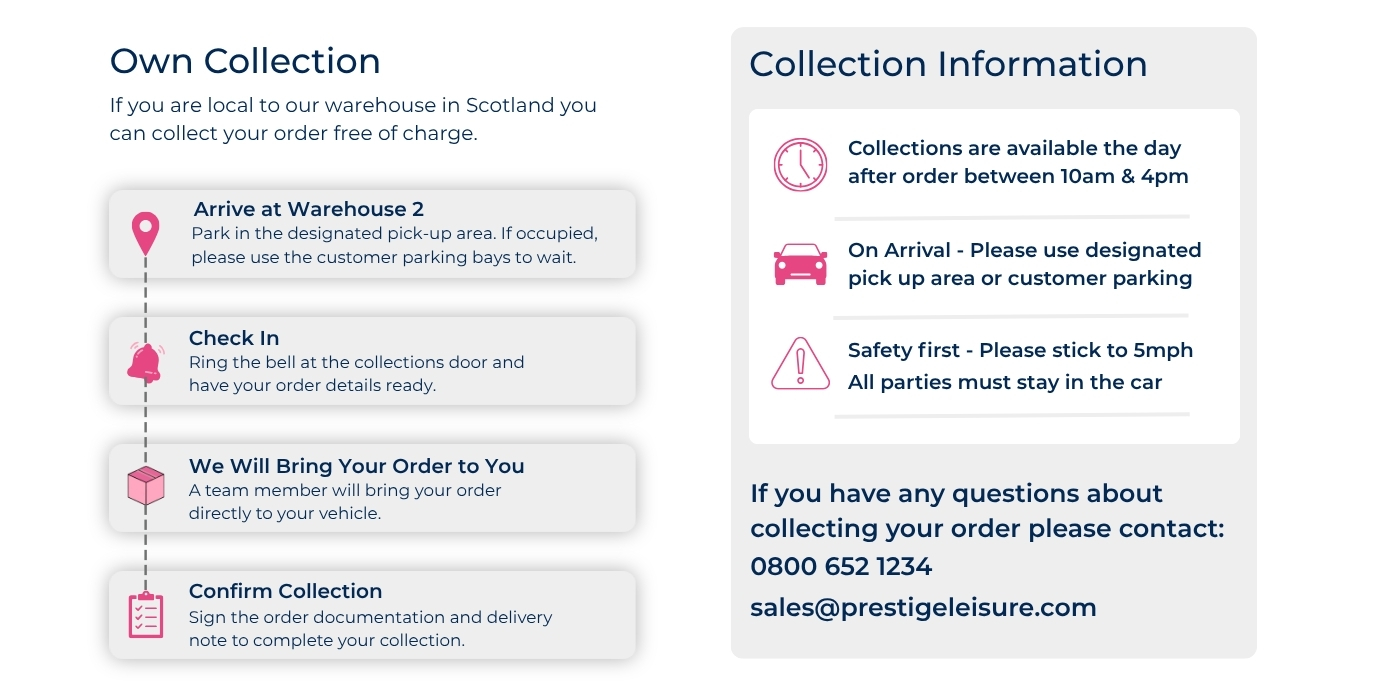Click the sales@prestigeleisure.com email address
Viewport: 1400px width, 700px height.
point(923,607)
